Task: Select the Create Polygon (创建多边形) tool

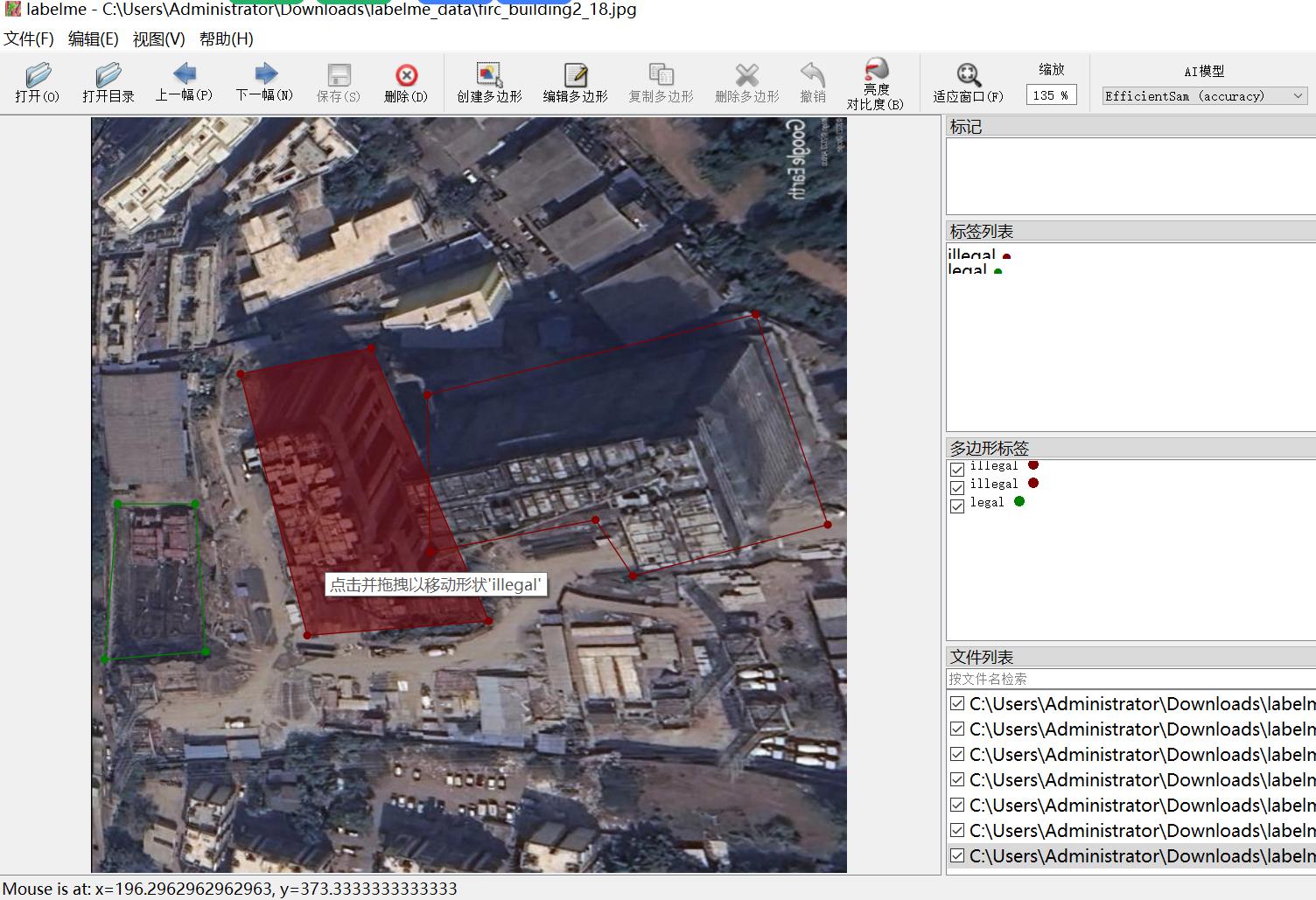Action: pyautogui.click(x=489, y=82)
